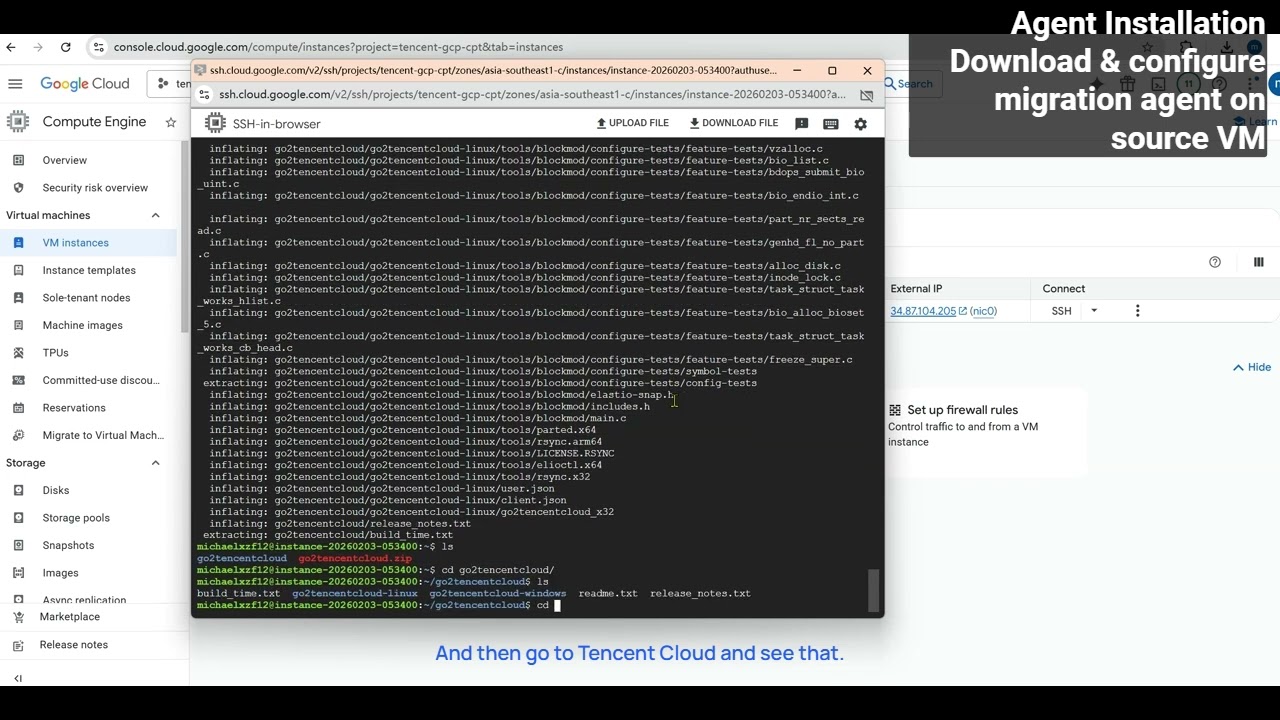
Task: Click the Overview sidebar icon
Action: coord(18,160)
